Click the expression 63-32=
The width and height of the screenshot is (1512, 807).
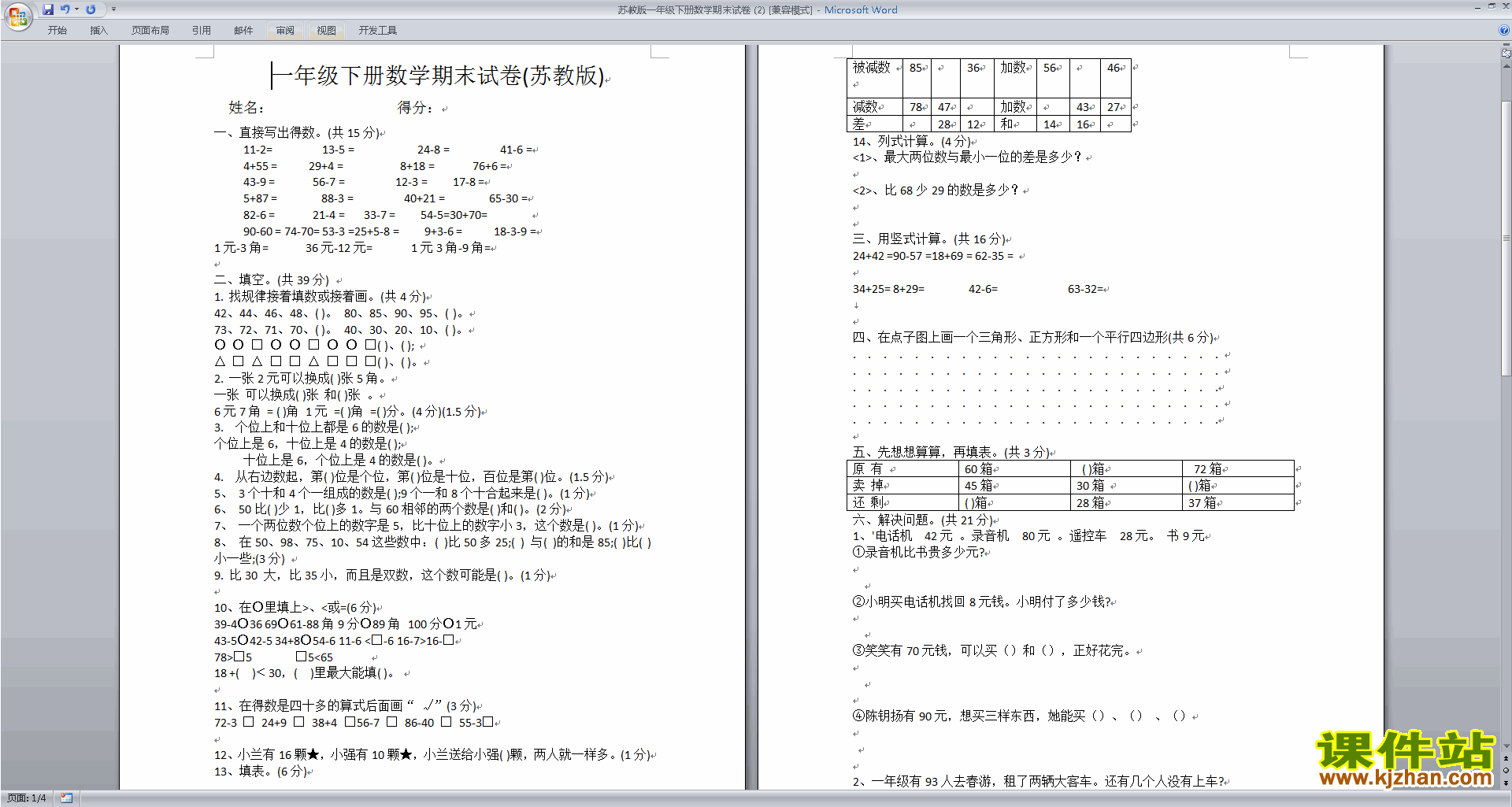(1085, 289)
